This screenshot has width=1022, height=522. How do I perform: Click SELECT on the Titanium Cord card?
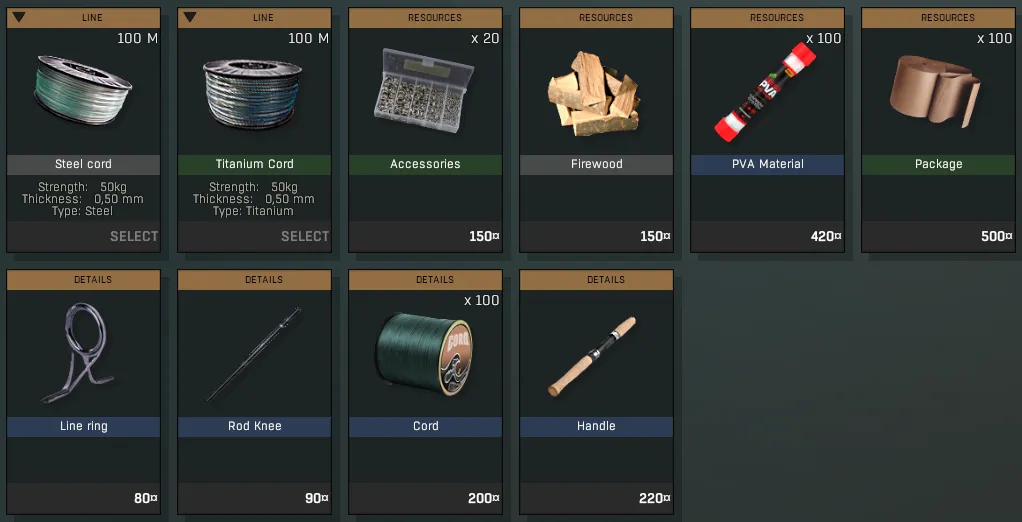[x=304, y=237]
